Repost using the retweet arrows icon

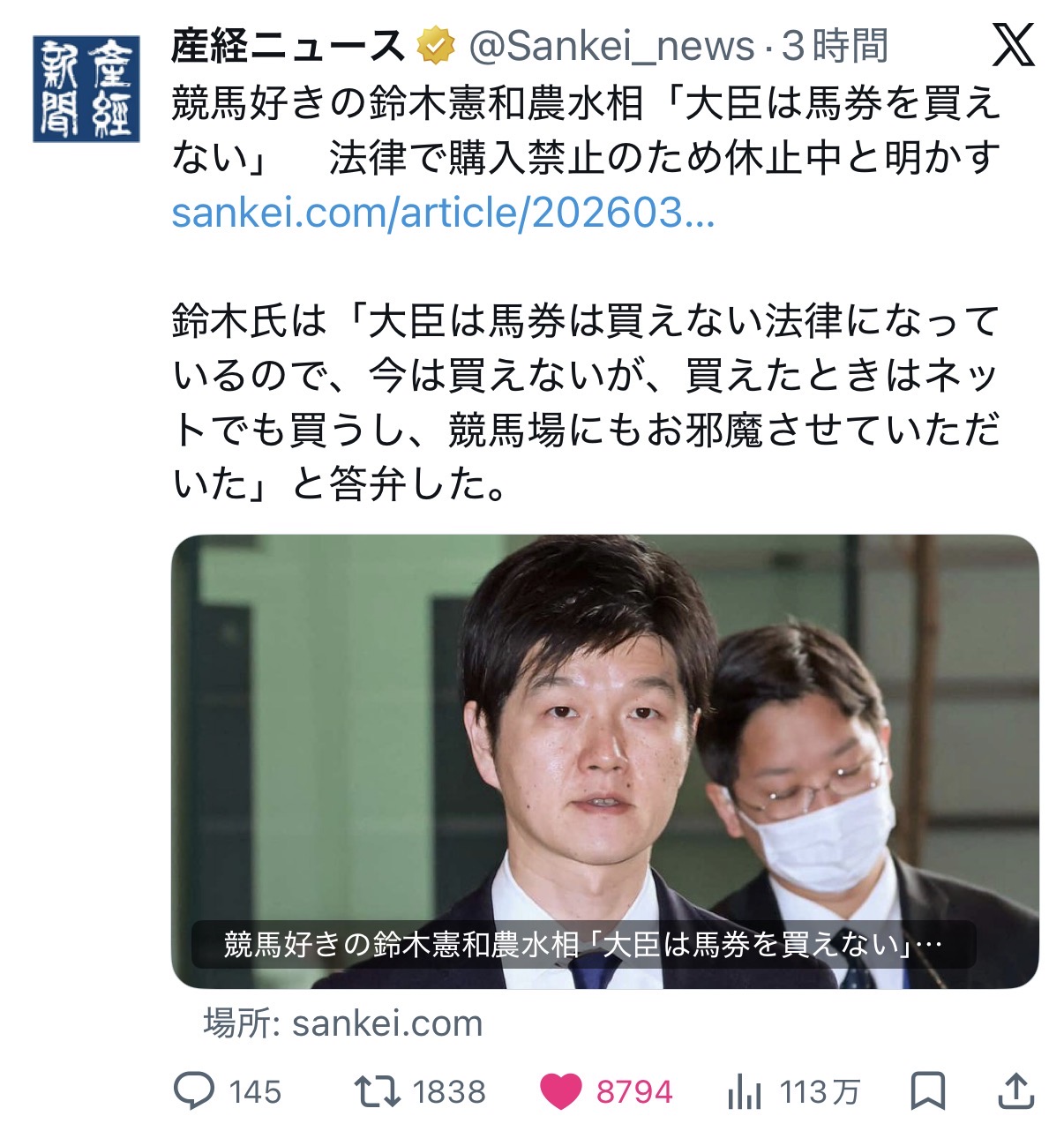378,1091
